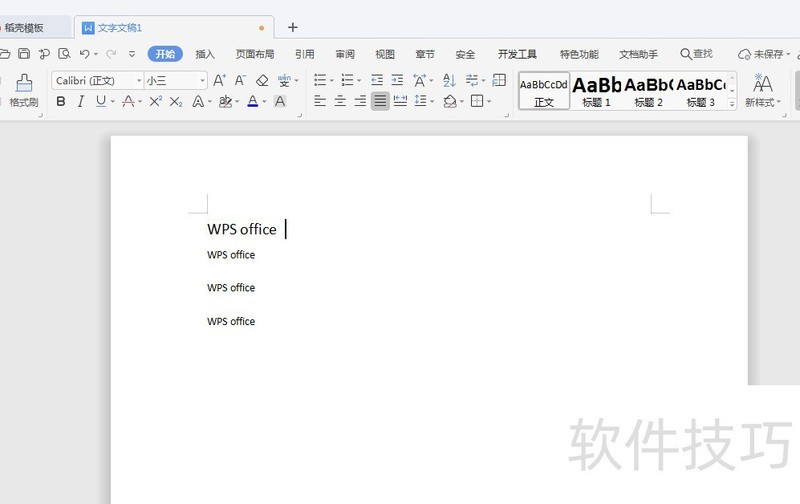The image size is (800, 504).
Task: Click the Print Preview icon
Action: 64,54
